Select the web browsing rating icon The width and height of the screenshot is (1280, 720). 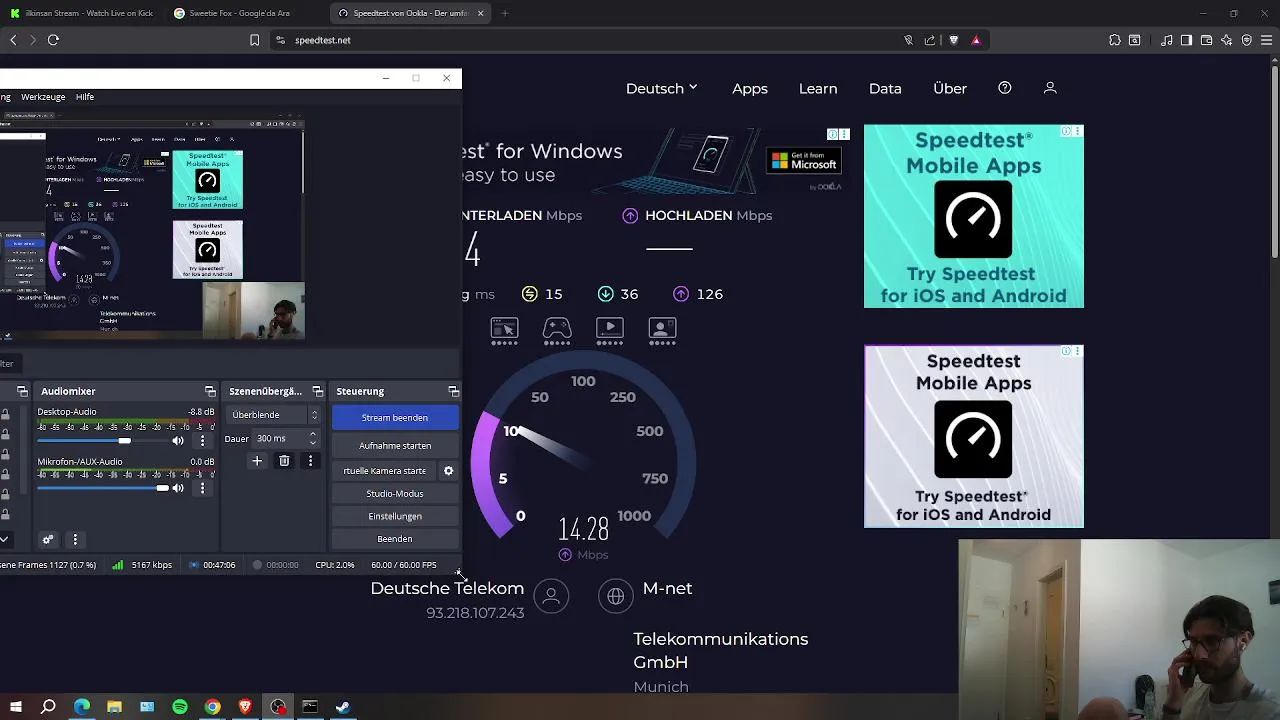pyautogui.click(x=504, y=329)
